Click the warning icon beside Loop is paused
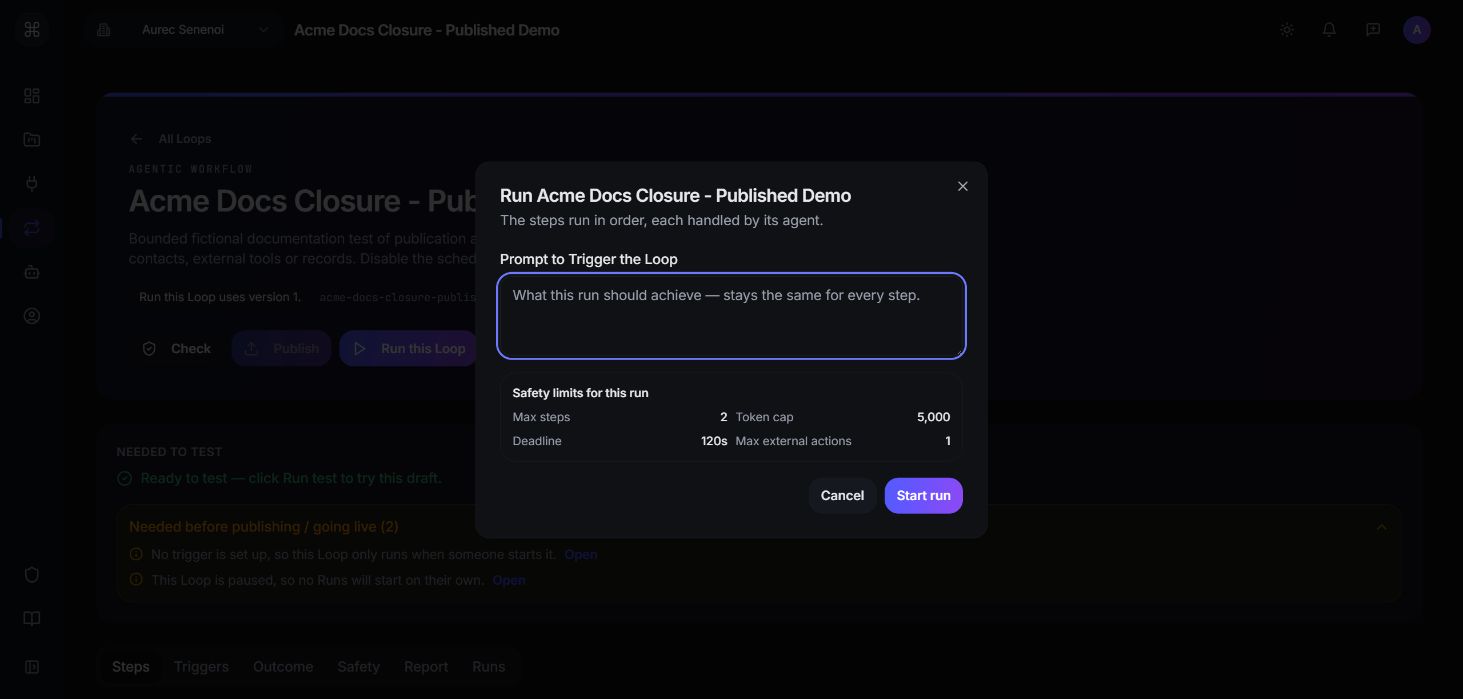The height and width of the screenshot is (699, 1463). [137, 581]
